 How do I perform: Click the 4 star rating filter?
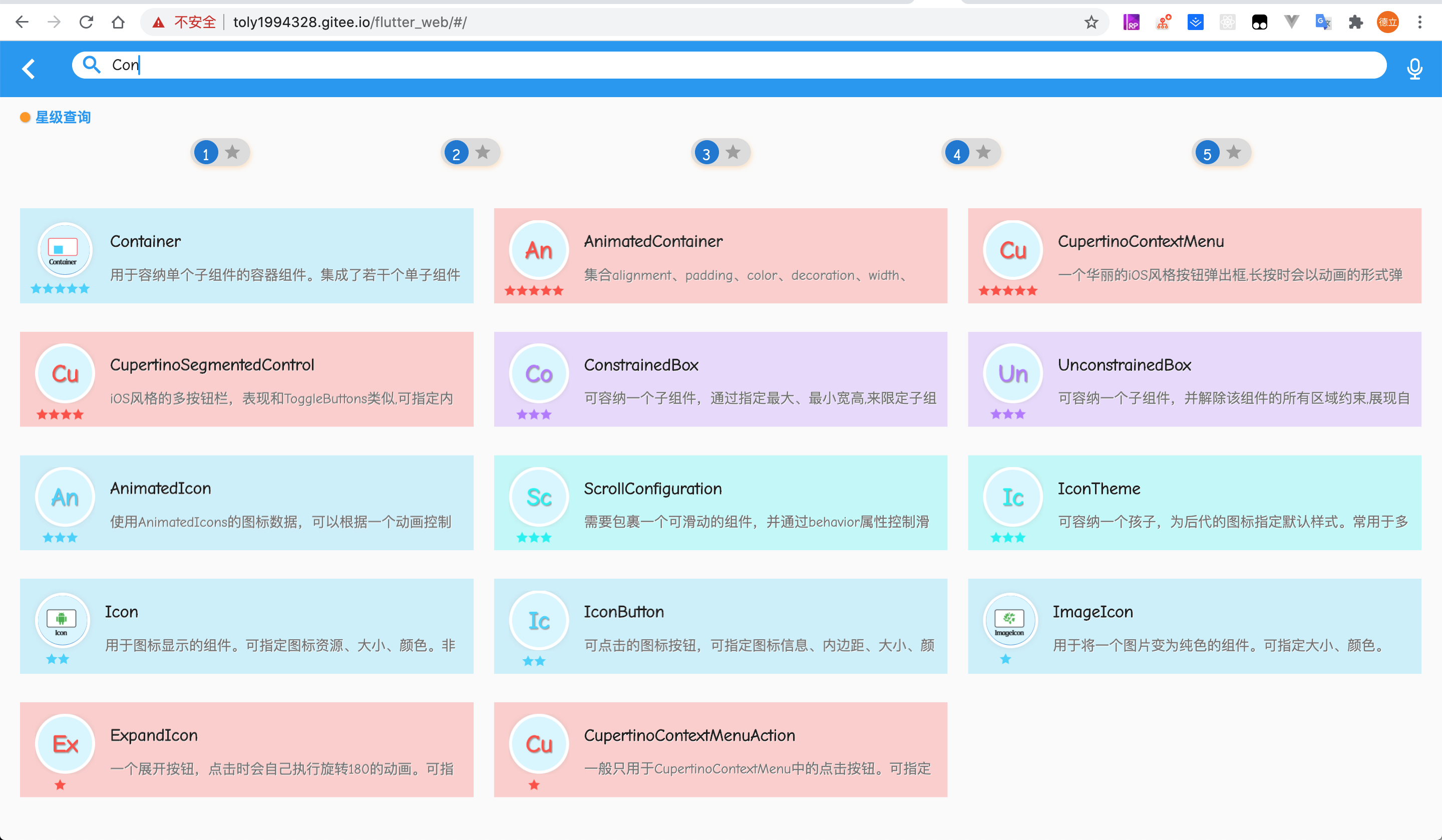[x=971, y=153]
